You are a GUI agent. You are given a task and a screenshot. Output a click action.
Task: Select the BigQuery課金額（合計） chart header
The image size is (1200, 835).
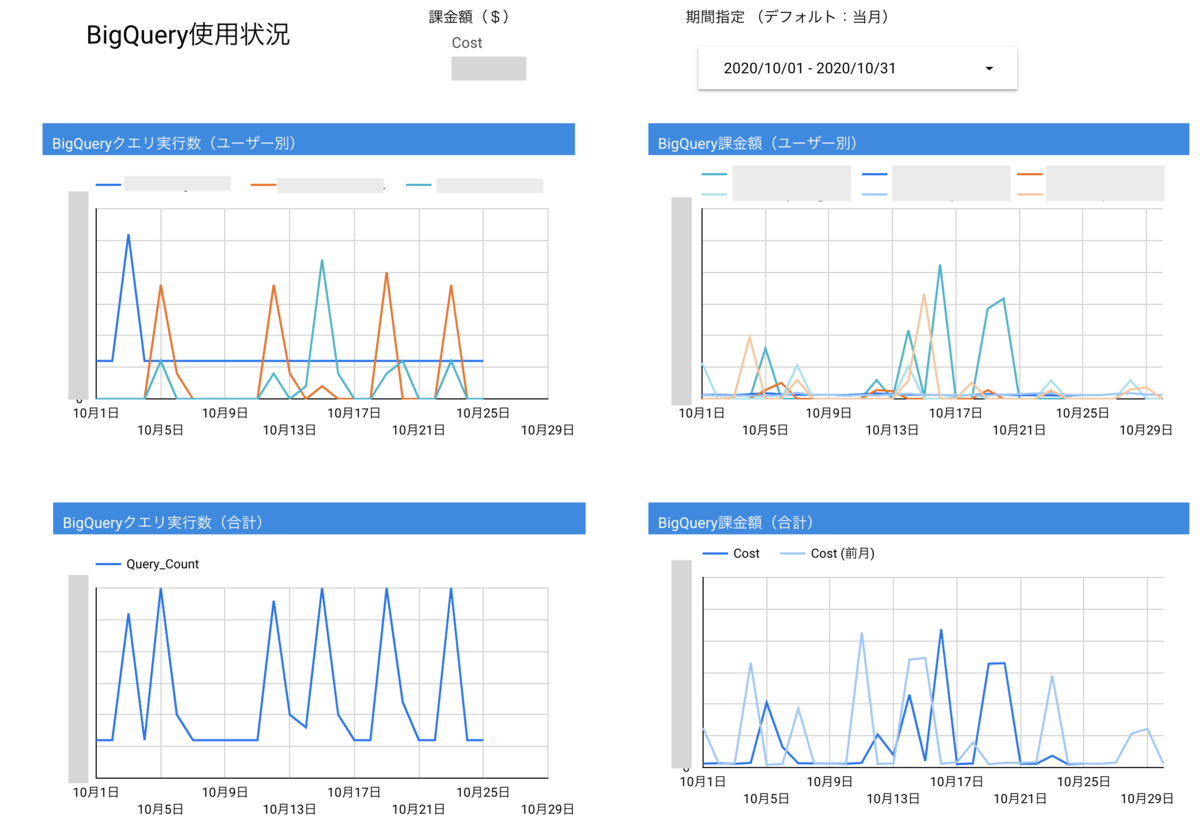click(920, 518)
